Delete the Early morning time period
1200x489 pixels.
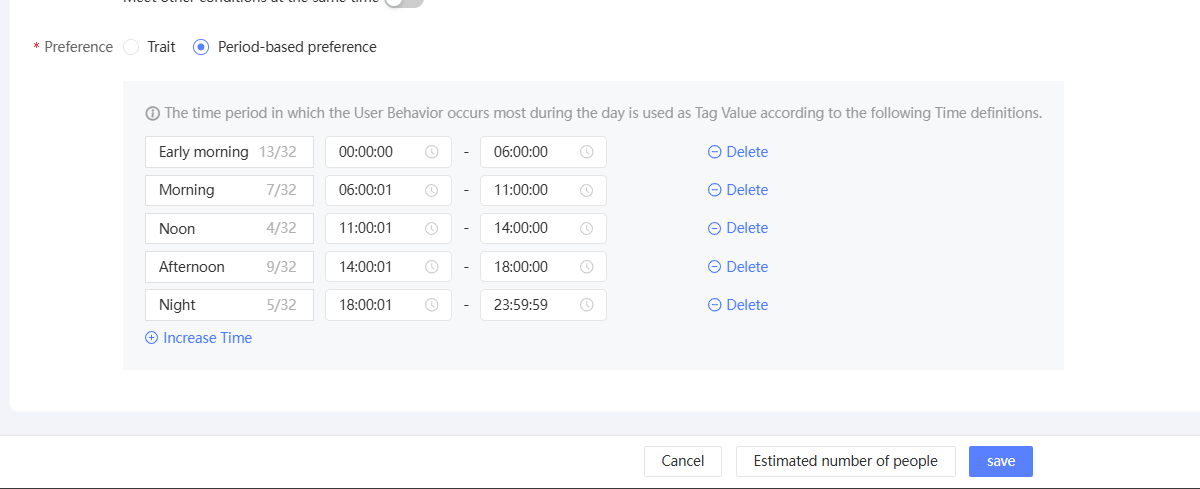(738, 152)
